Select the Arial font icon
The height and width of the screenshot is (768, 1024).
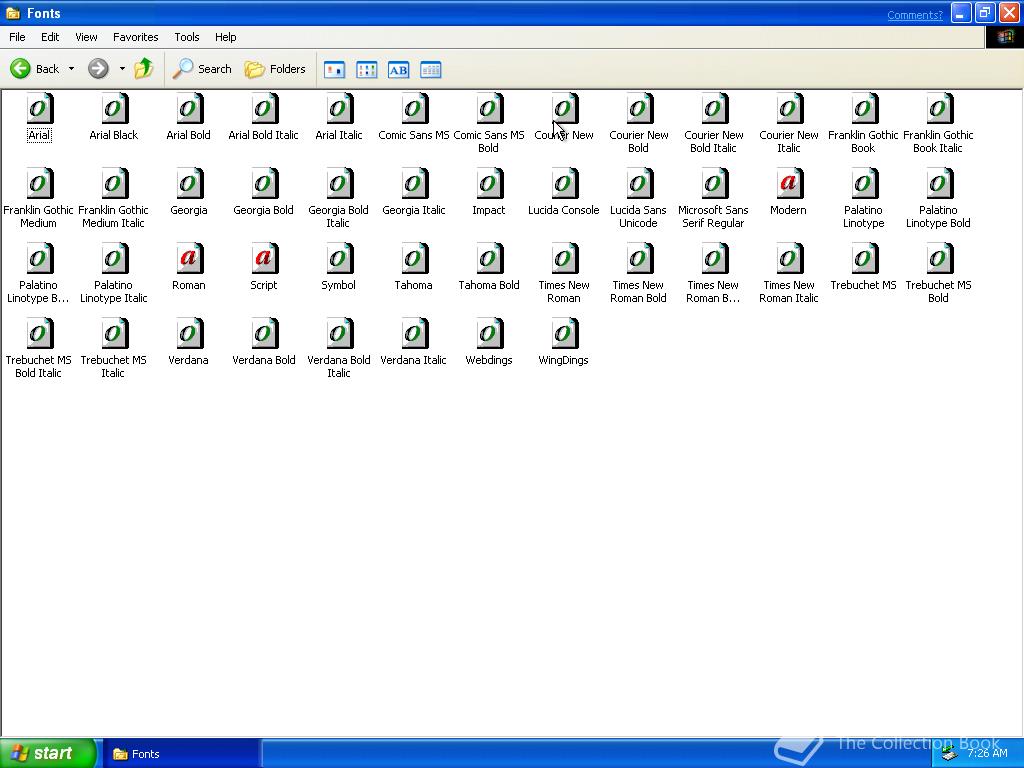[x=39, y=109]
